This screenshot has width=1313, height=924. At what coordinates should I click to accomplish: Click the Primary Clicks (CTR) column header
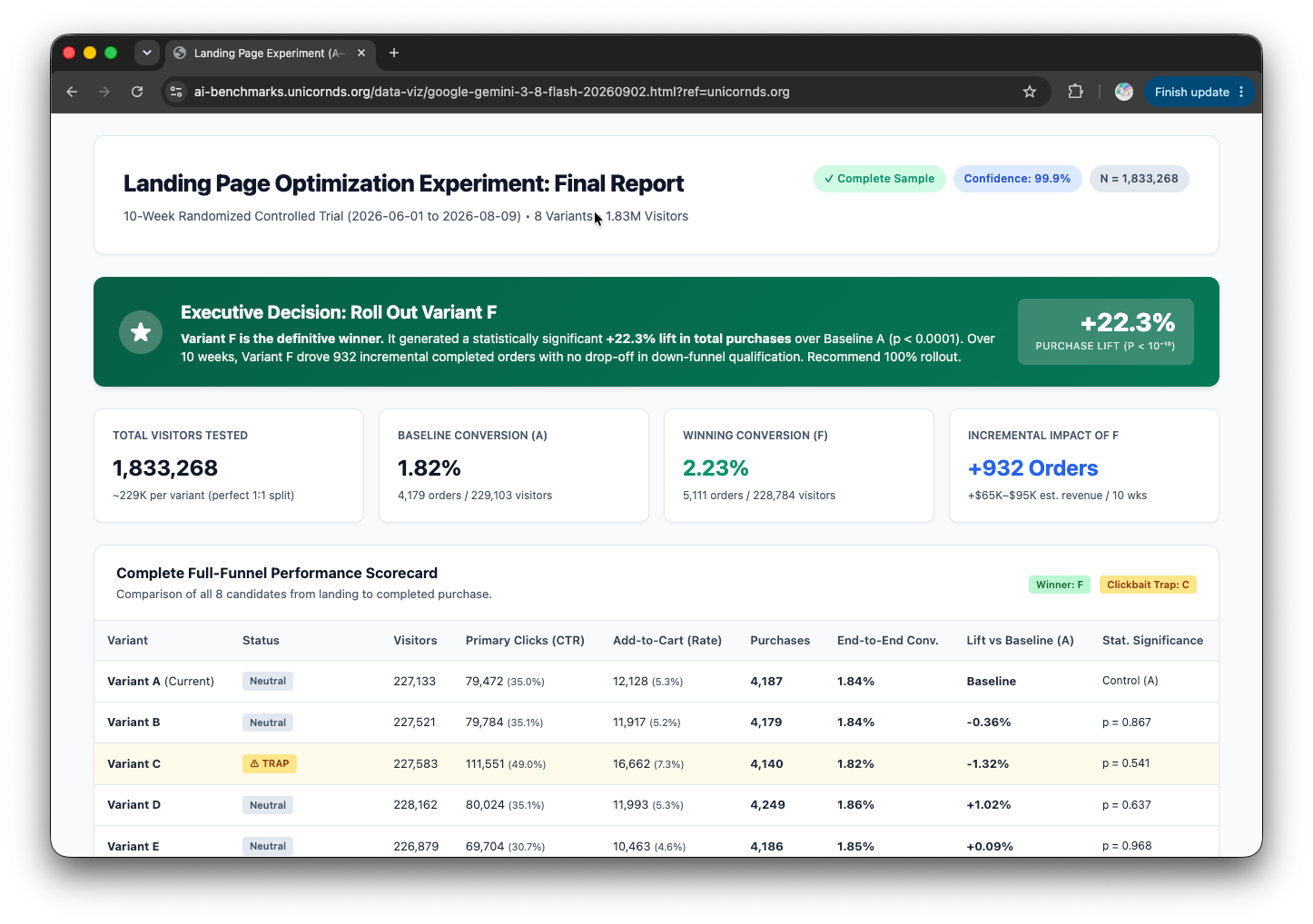click(x=525, y=640)
